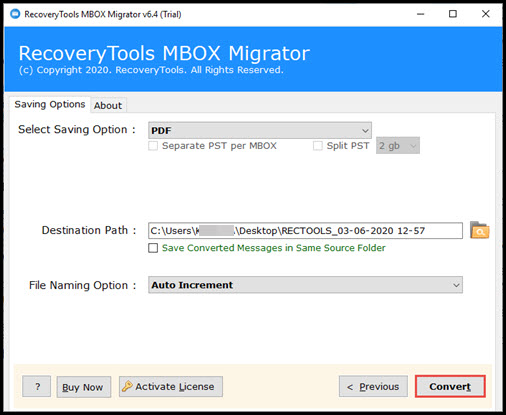Click the 'Select Saving Option :' label
Image resolution: width=506 pixels, height=415 pixels.
tap(77, 129)
